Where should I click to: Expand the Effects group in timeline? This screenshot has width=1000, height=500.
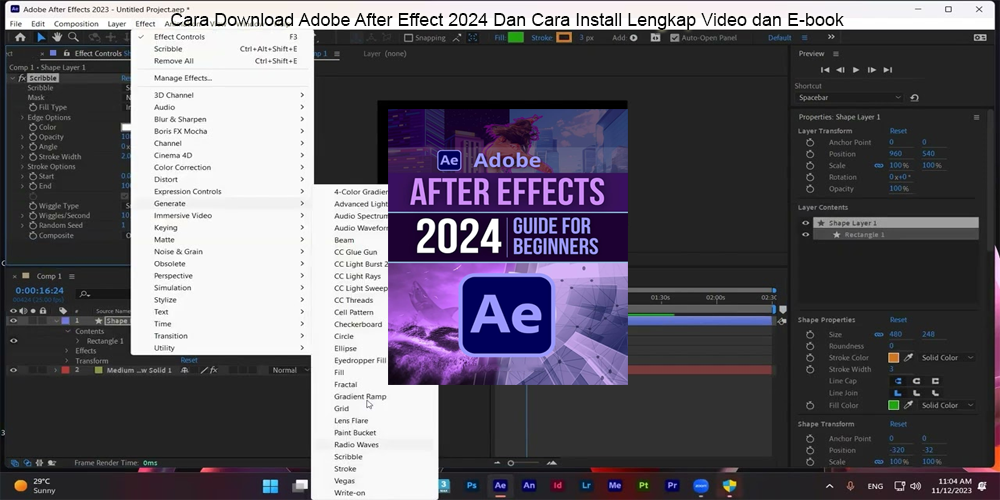[68, 351]
